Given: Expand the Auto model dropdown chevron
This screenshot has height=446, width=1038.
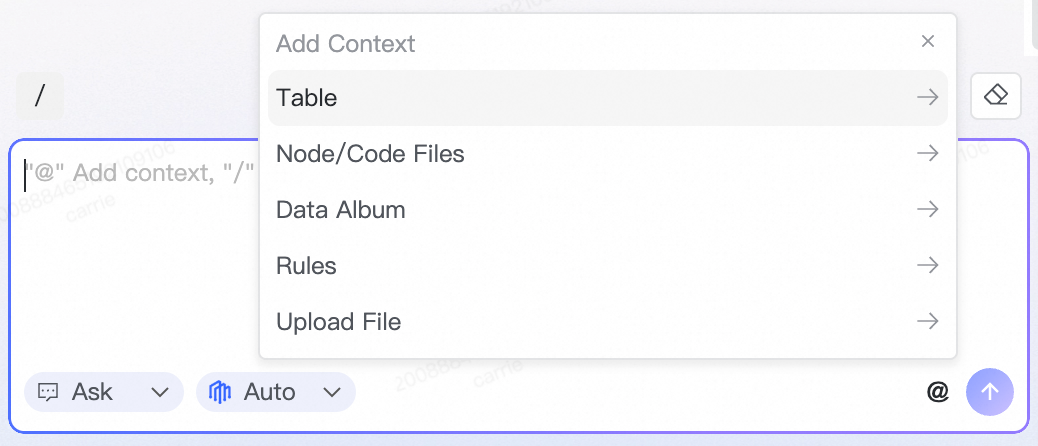Looking at the screenshot, I should [x=332, y=392].
